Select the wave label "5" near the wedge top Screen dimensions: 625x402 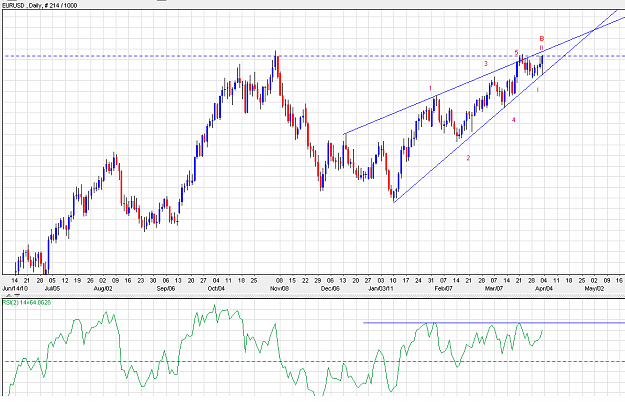point(516,53)
